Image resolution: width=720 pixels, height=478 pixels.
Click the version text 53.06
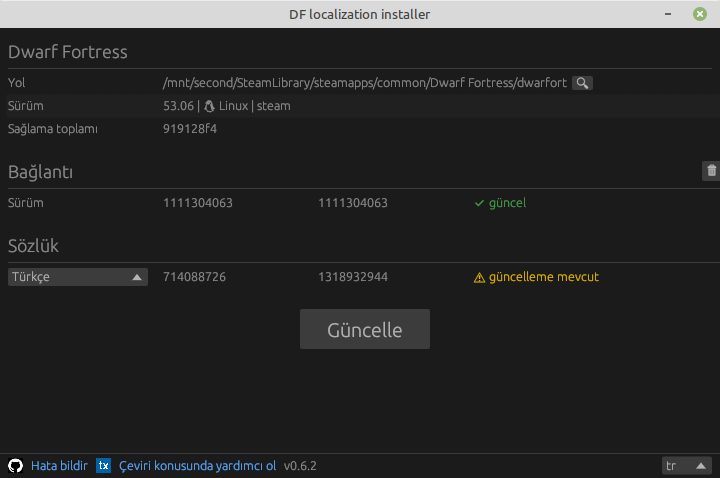click(x=178, y=106)
